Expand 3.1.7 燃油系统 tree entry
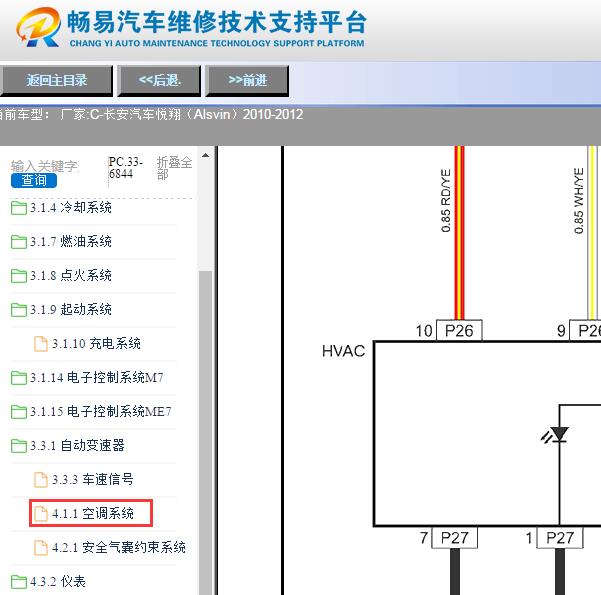This screenshot has height=595, width=601. point(71,242)
